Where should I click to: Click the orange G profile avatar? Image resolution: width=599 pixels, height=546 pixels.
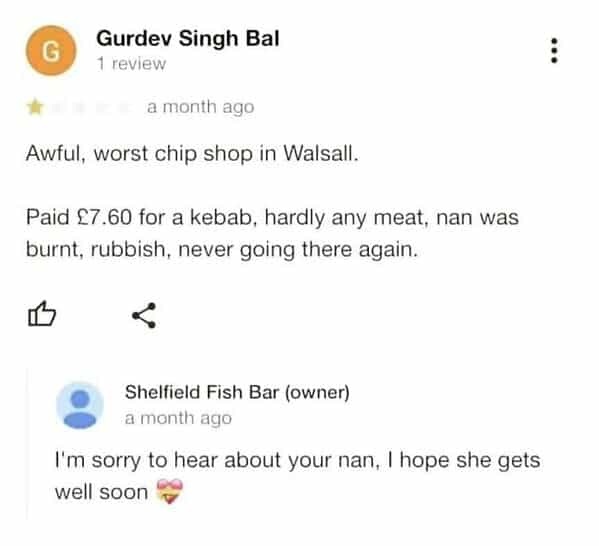(51, 50)
